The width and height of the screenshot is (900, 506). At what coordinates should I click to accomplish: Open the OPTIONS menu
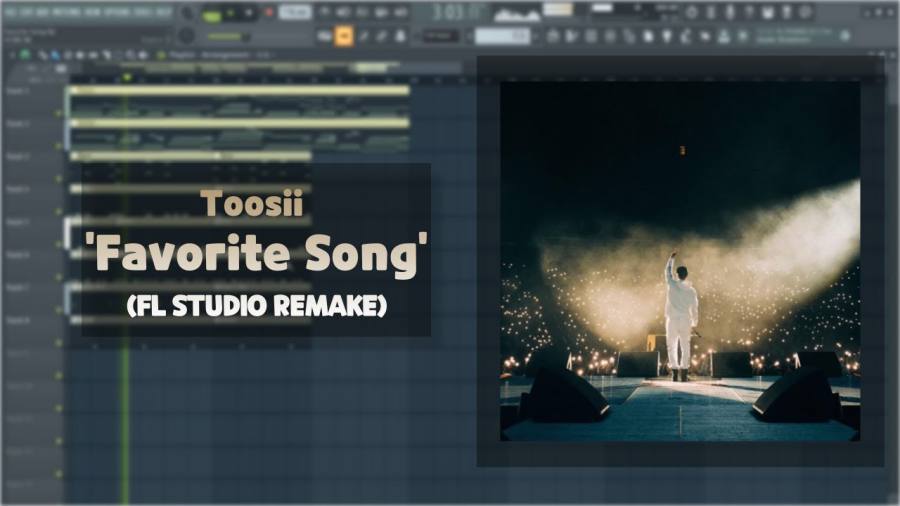click(x=117, y=11)
